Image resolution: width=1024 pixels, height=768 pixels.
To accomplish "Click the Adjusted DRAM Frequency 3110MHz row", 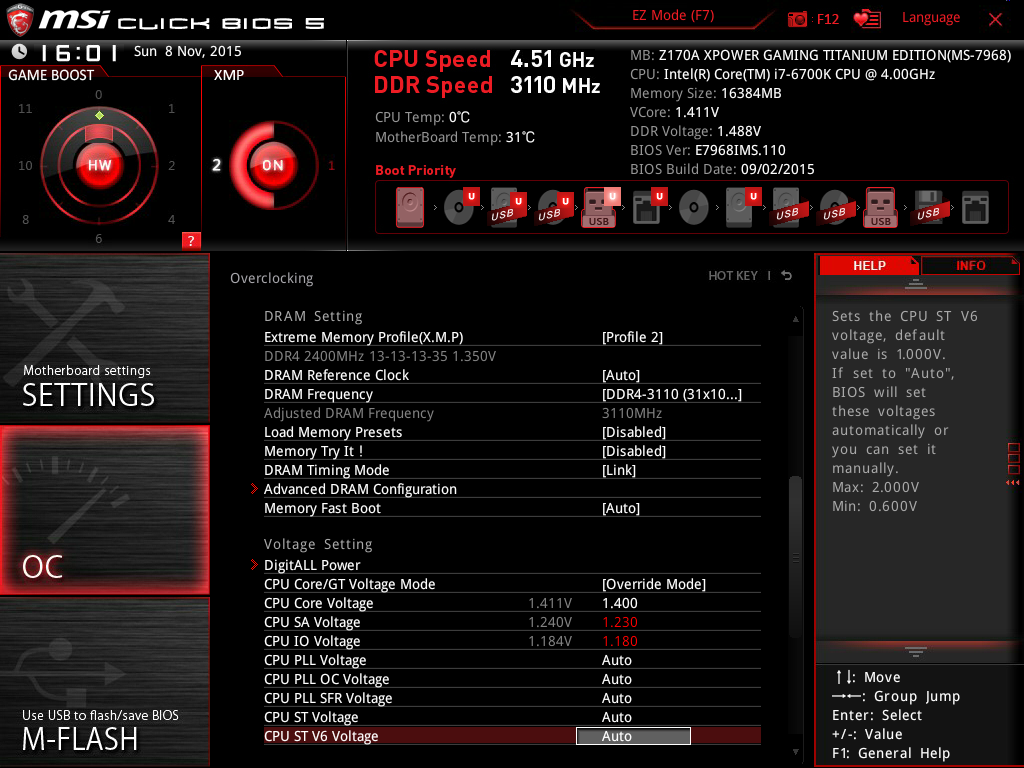I will click(512, 413).
